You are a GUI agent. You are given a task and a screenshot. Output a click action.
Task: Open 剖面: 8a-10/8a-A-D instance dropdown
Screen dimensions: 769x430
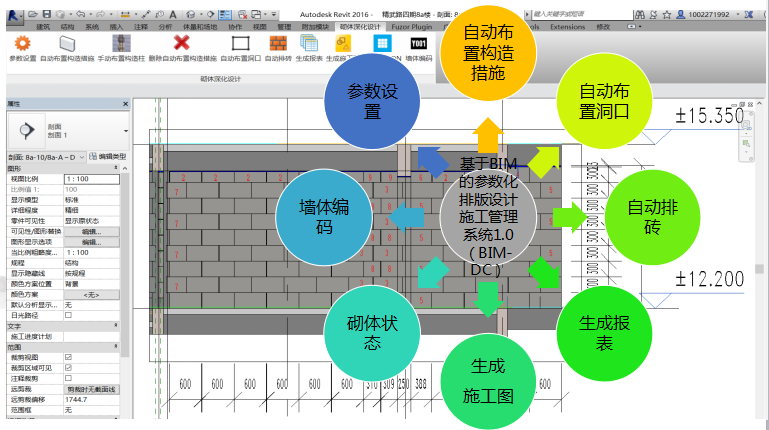(x=46, y=157)
